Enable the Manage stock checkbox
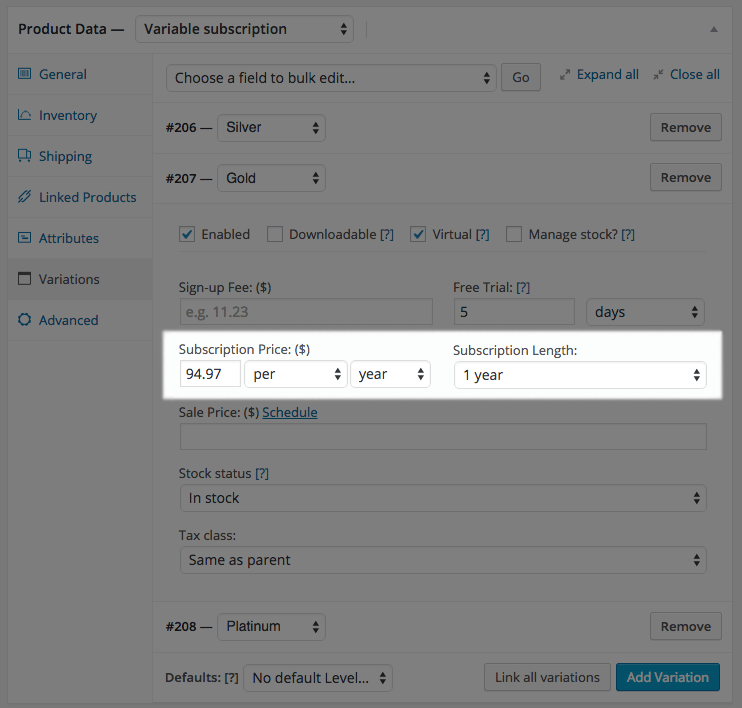Screen dimensions: 742x708 pyautogui.click(x=514, y=234)
